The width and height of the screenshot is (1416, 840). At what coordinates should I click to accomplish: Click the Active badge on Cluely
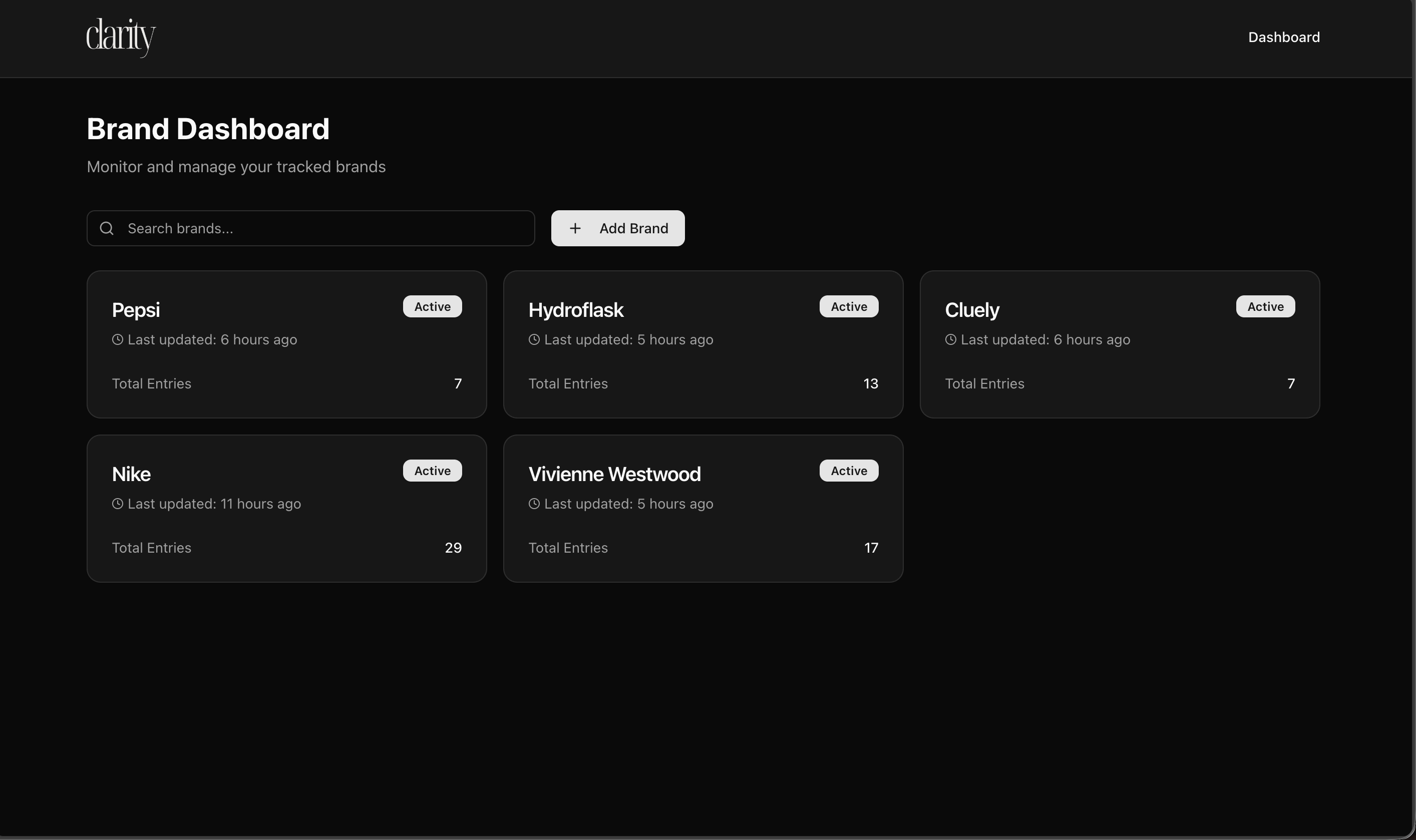[x=1265, y=307]
